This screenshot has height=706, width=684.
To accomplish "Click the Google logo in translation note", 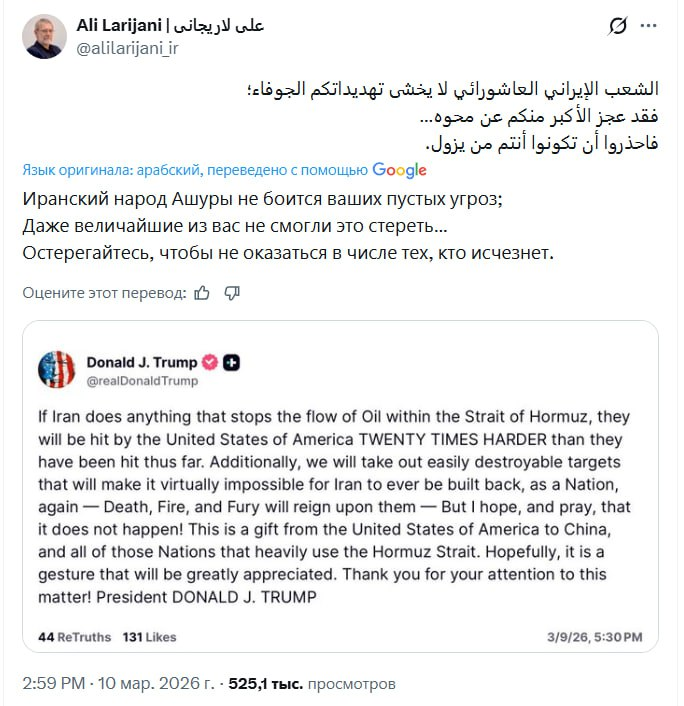I will point(399,170).
